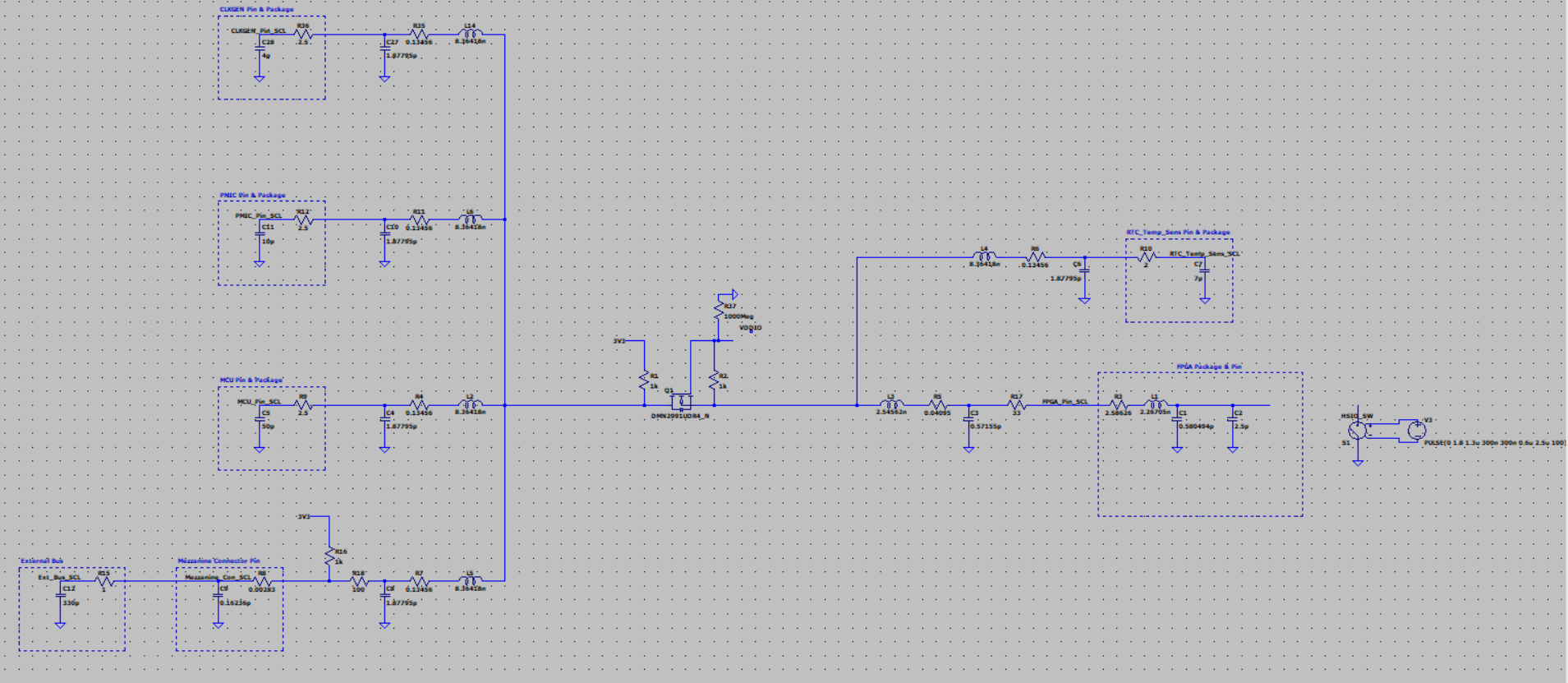Select voltage source V3 symbol

coord(1416,430)
